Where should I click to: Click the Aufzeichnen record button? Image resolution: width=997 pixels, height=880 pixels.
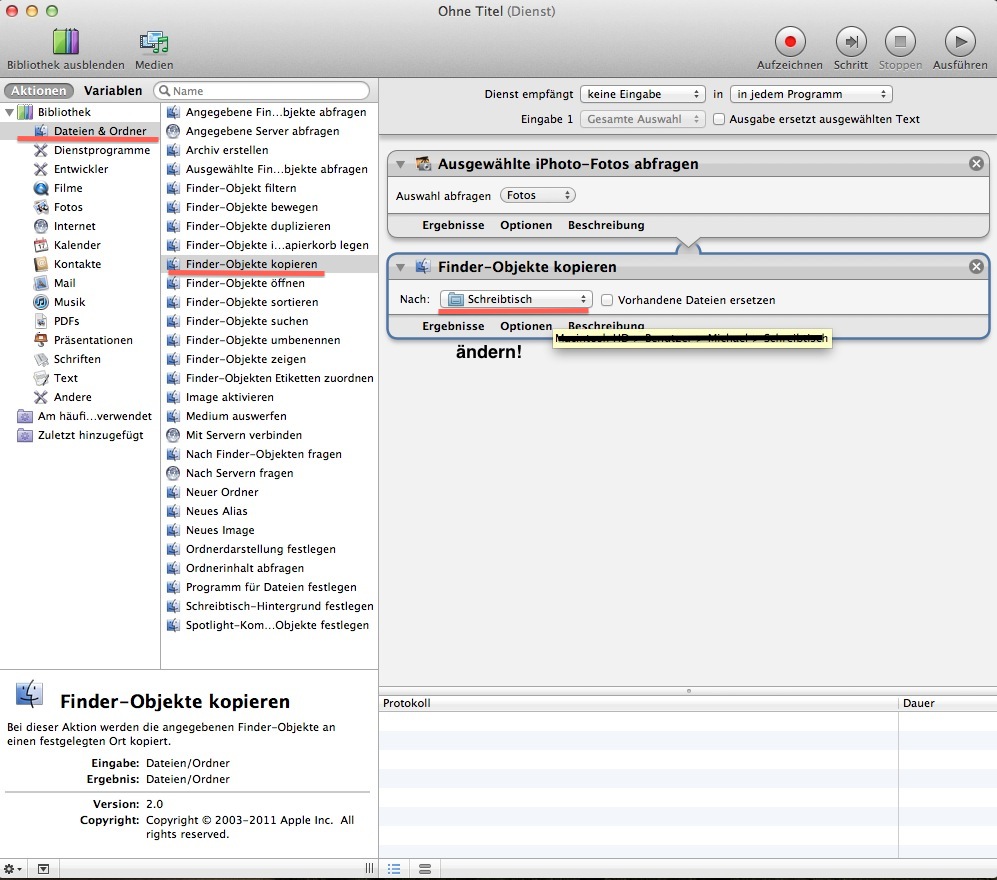click(789, 42)
